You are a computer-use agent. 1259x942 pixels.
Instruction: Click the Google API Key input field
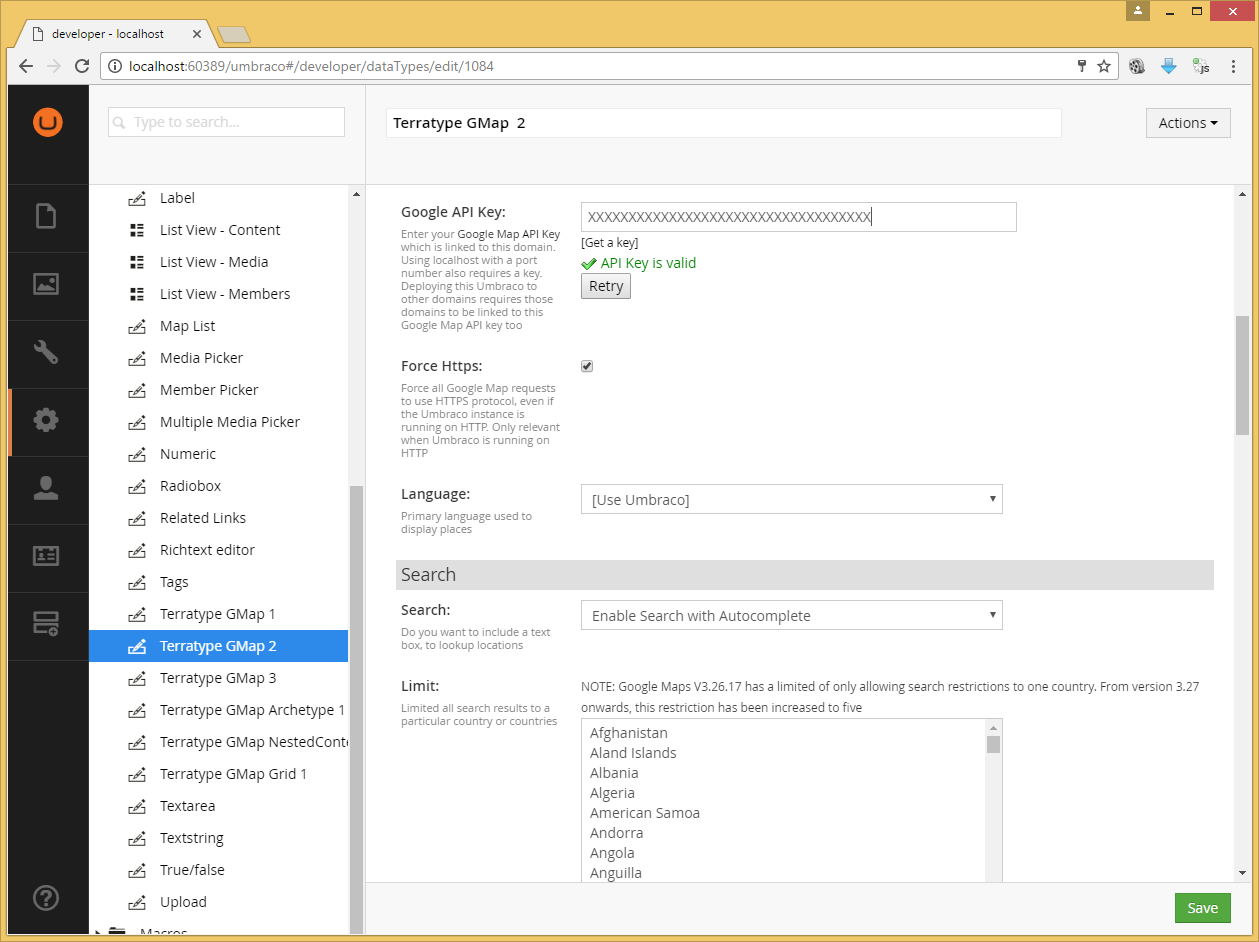tap(799, 217)
